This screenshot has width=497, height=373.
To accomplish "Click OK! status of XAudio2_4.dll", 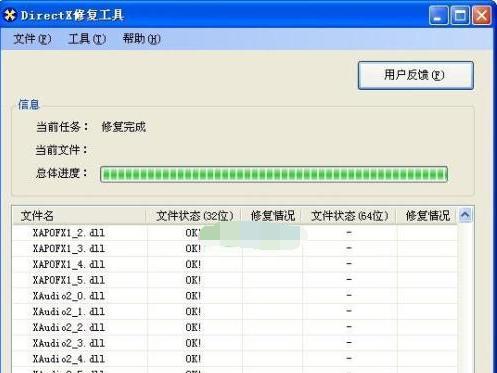I will click(x=193, y=359).
